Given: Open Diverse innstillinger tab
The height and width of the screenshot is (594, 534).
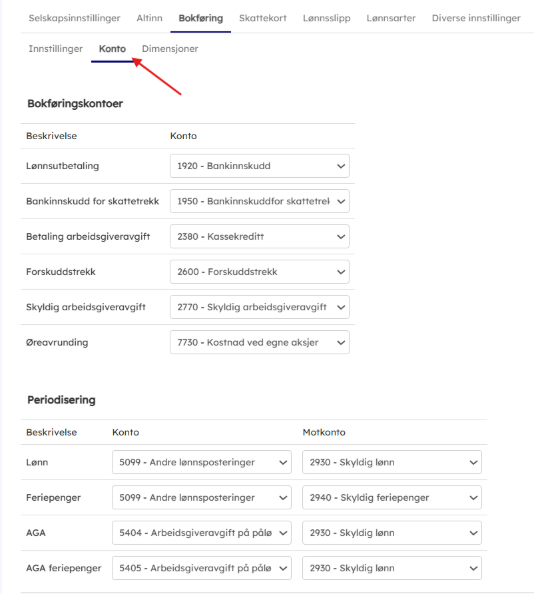Looking at the screenshot, I should [476, 18].
